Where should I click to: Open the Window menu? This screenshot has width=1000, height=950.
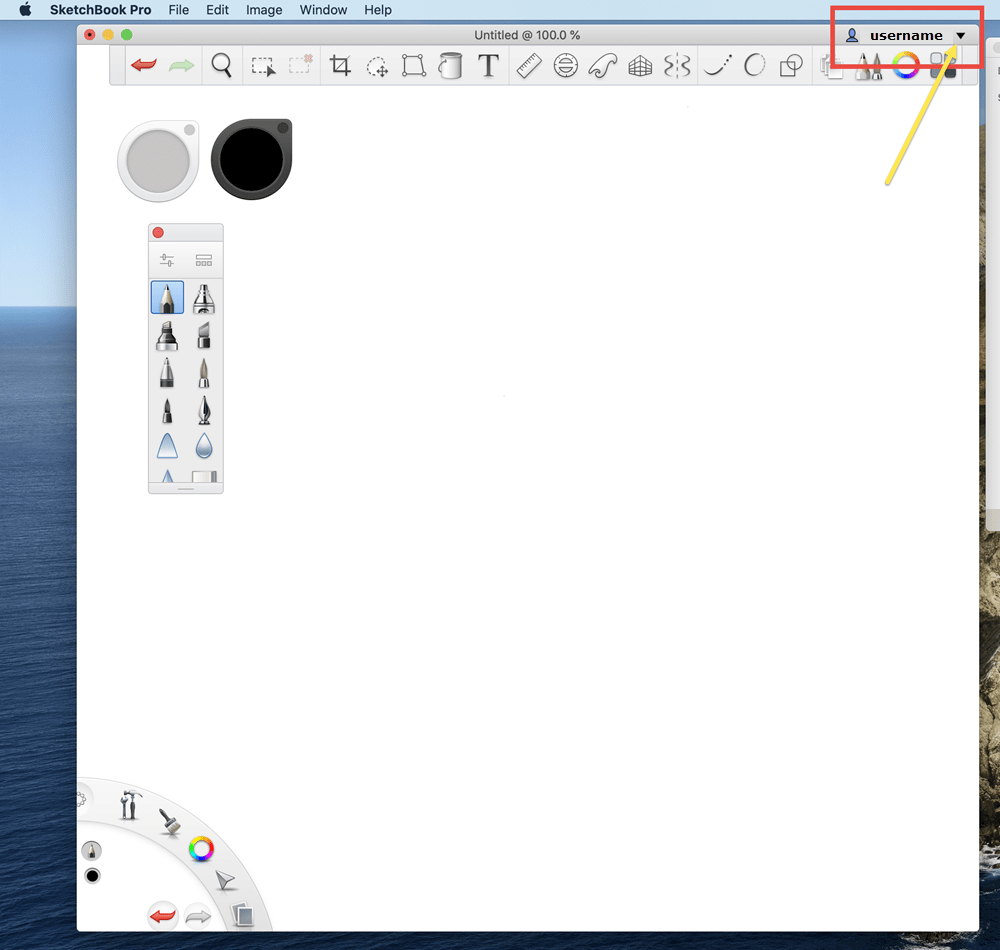[x=323, y=10]
